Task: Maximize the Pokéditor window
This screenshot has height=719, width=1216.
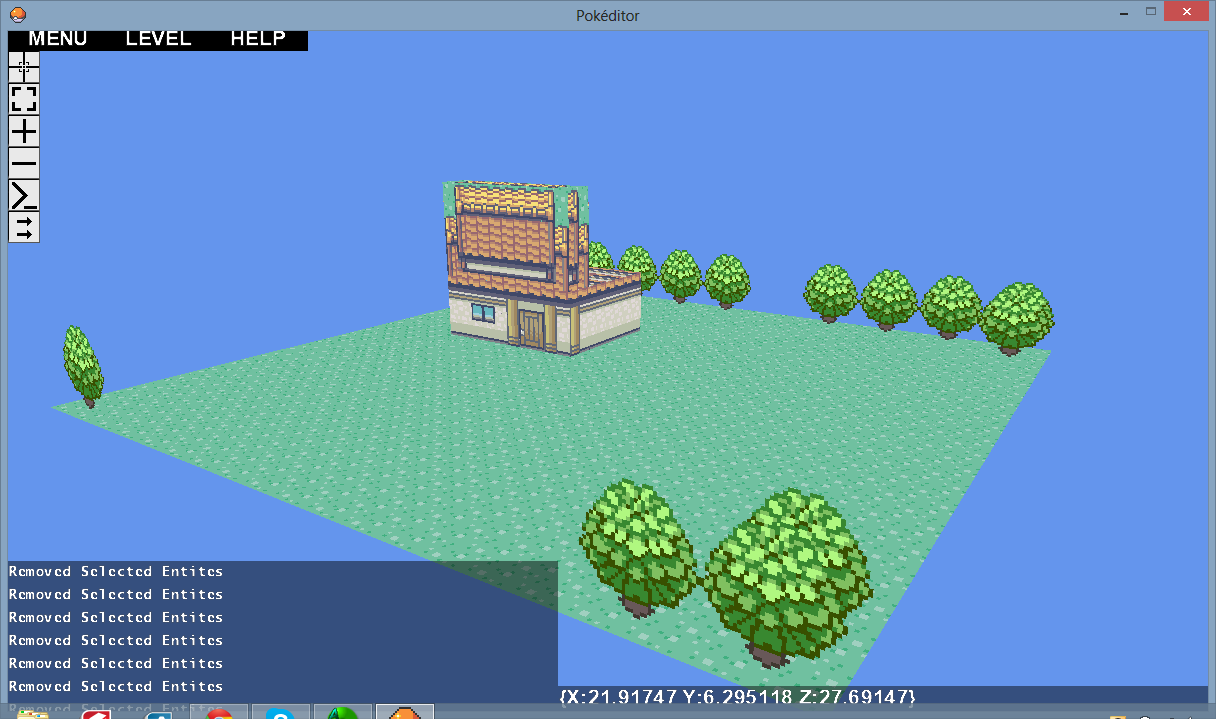Action: [1151, 11]
